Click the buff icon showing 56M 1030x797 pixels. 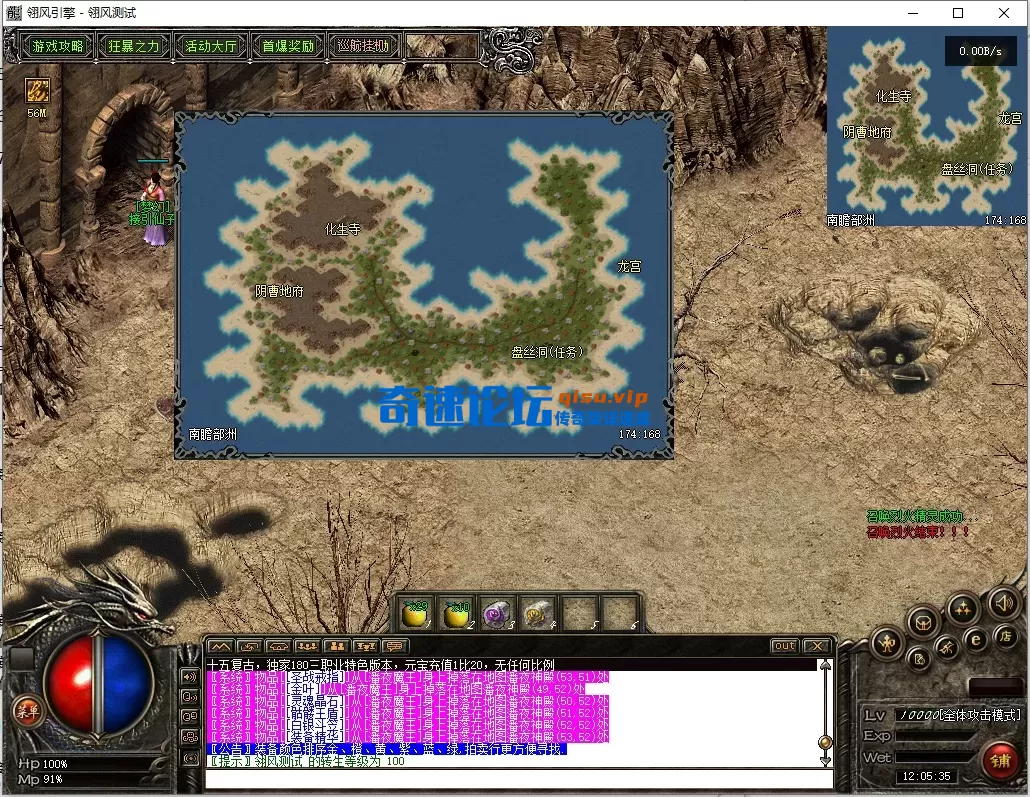(37, 91)
